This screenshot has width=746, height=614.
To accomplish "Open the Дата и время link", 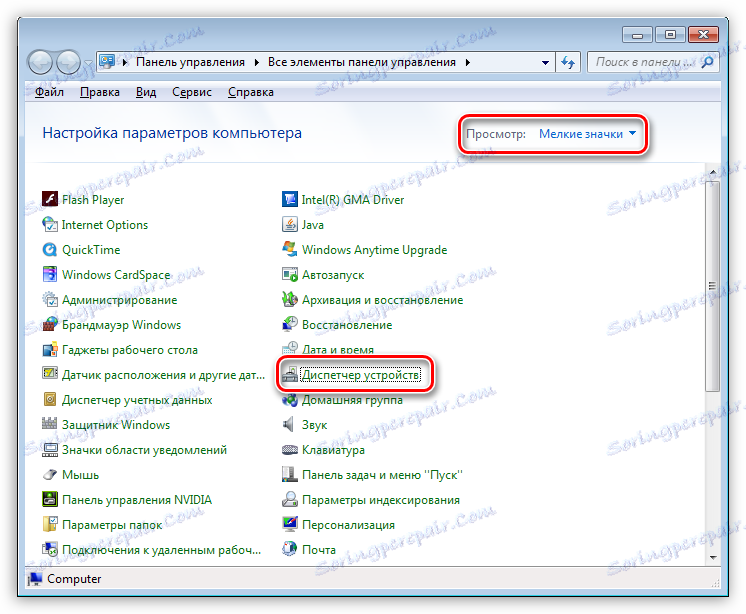I will 338,350.
